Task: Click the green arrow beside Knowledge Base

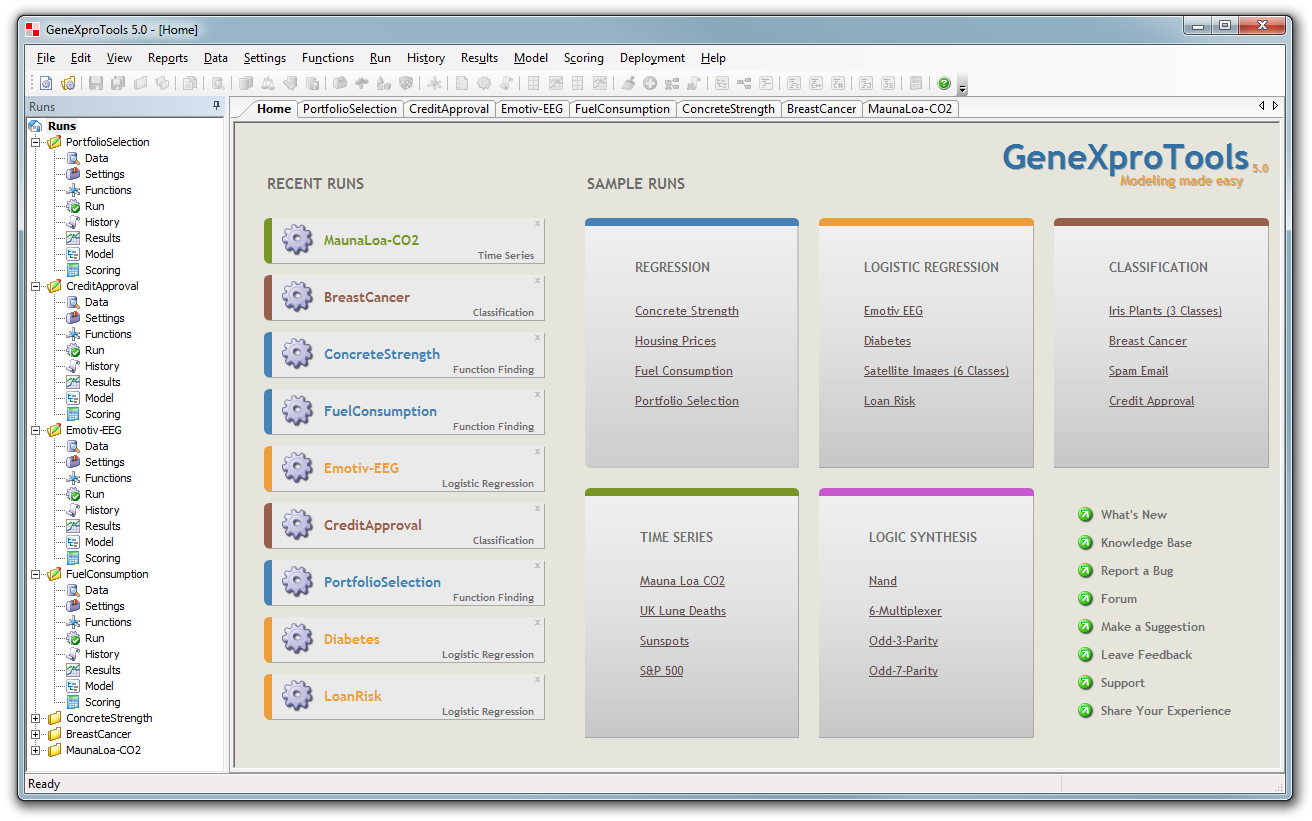Action: pyautogui.click(x=1085, y=543)
